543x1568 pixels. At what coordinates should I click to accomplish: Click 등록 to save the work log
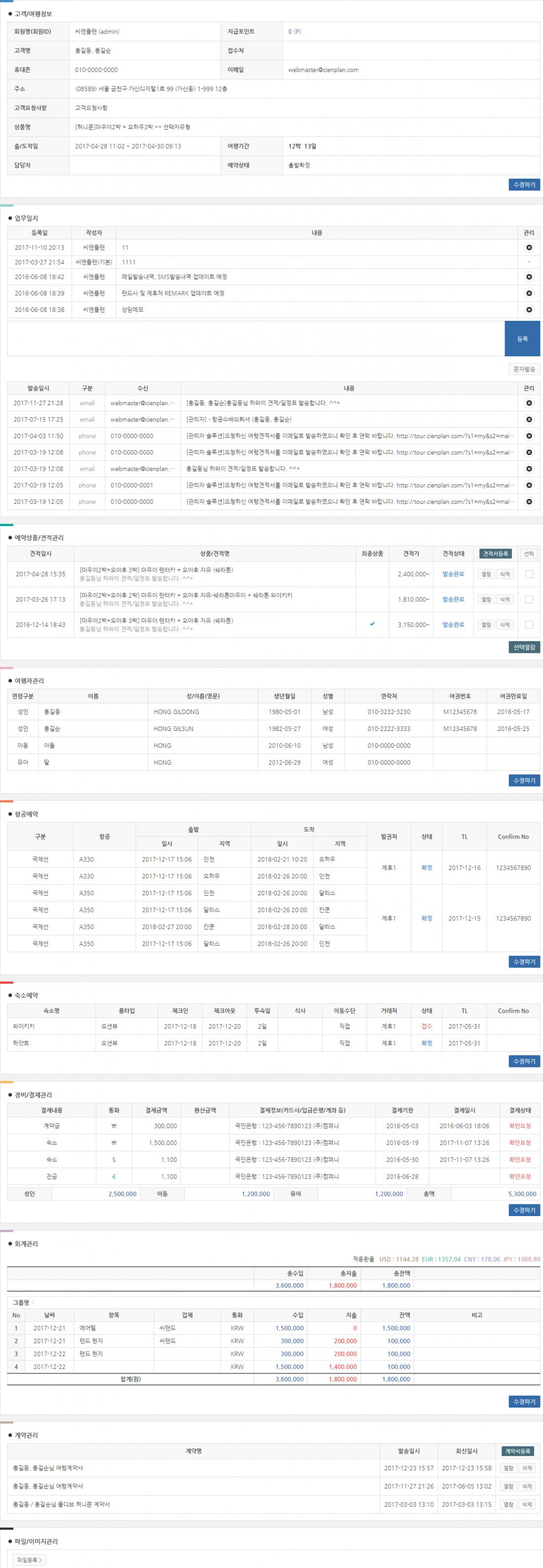pos(522,339)
